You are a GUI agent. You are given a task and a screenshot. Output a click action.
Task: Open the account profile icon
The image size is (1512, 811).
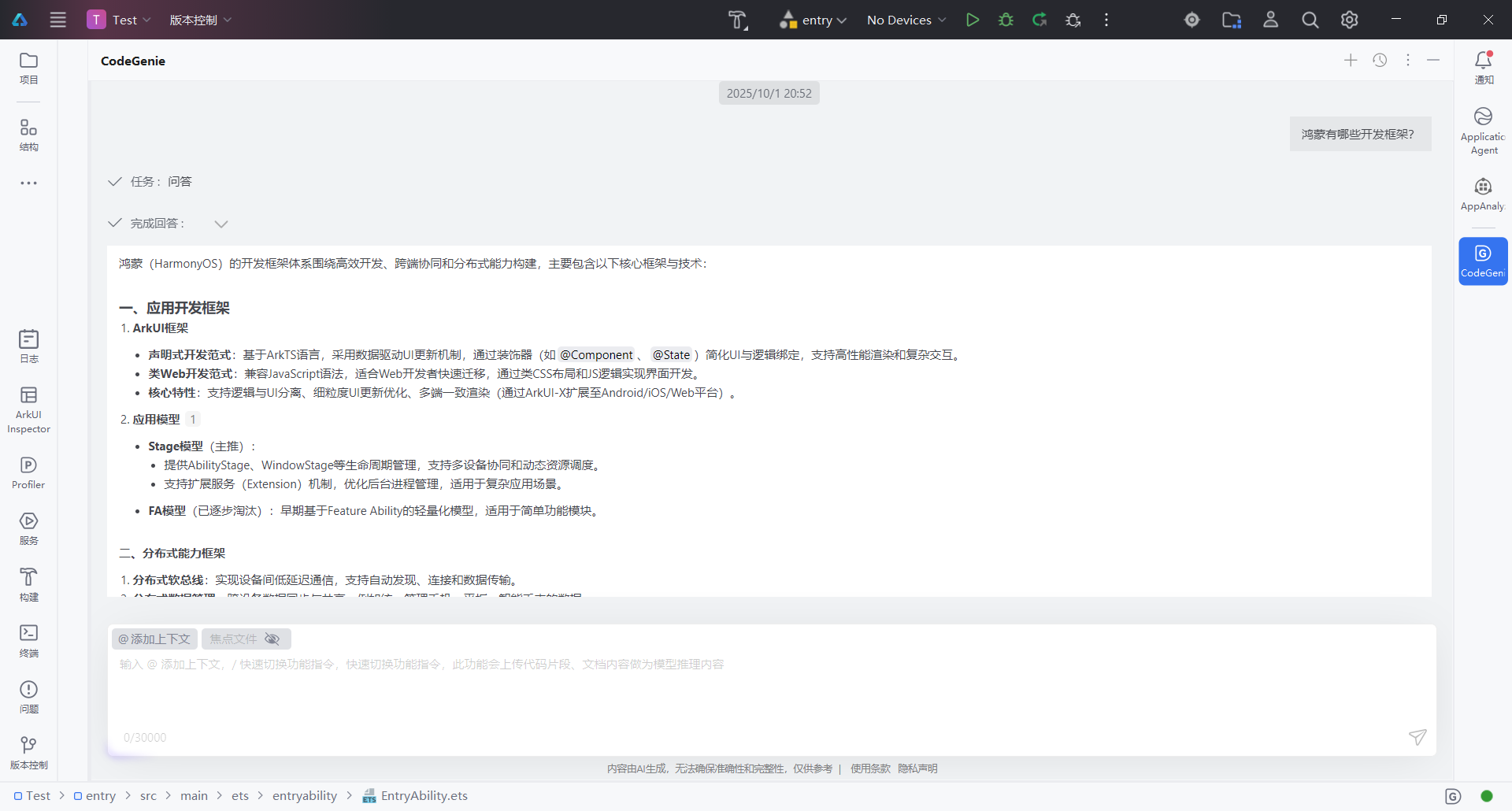click(1271, 20)
